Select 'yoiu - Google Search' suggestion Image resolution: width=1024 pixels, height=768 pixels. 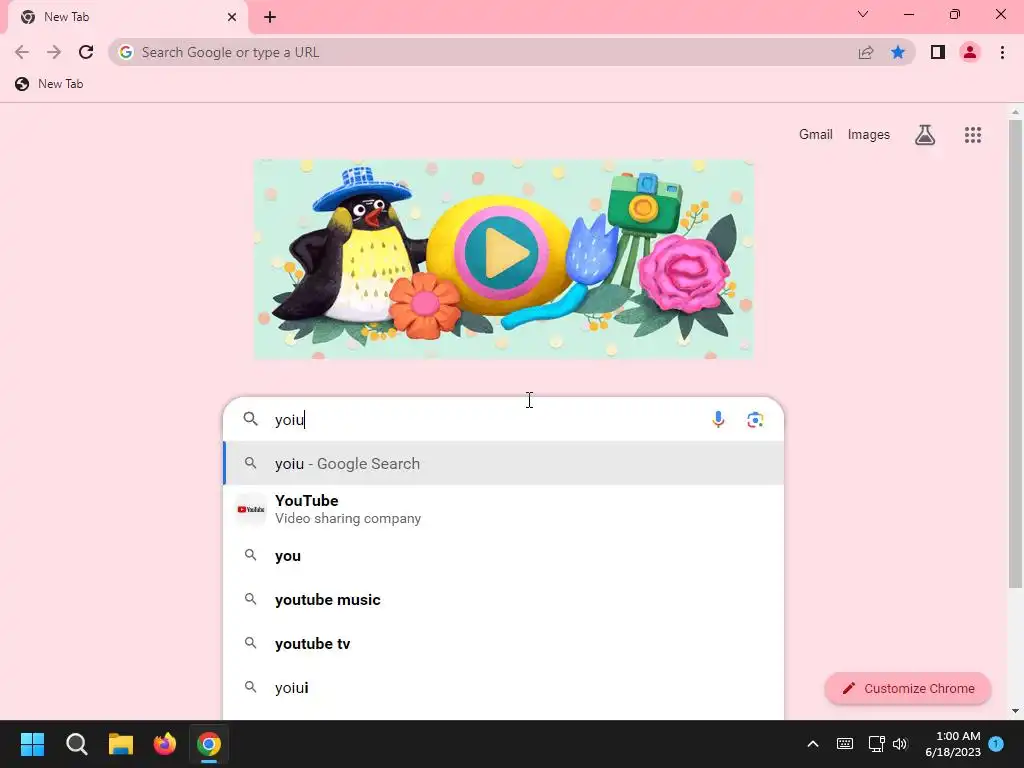(503, 464)
